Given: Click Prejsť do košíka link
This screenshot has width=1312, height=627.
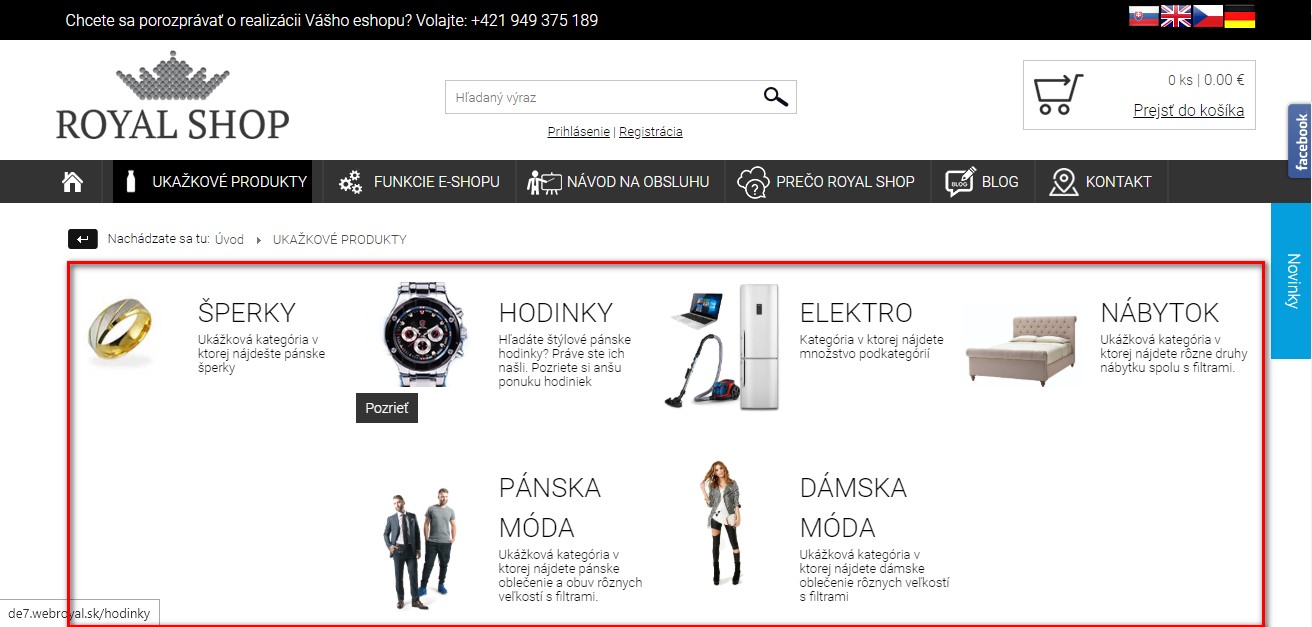Looking at the screenshot, I should click(1188, 110).
